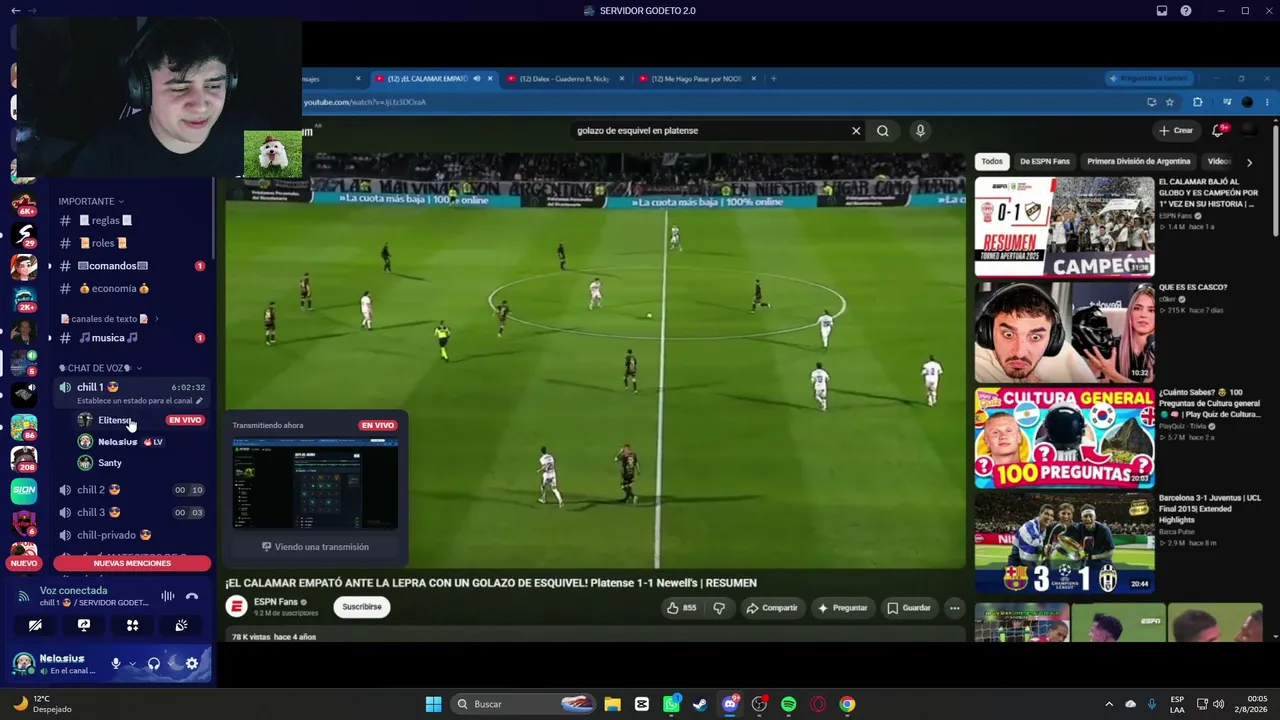Collapse the IMPORTANTE category
Screen dimensions: 1280x720
tap(91, 201)
